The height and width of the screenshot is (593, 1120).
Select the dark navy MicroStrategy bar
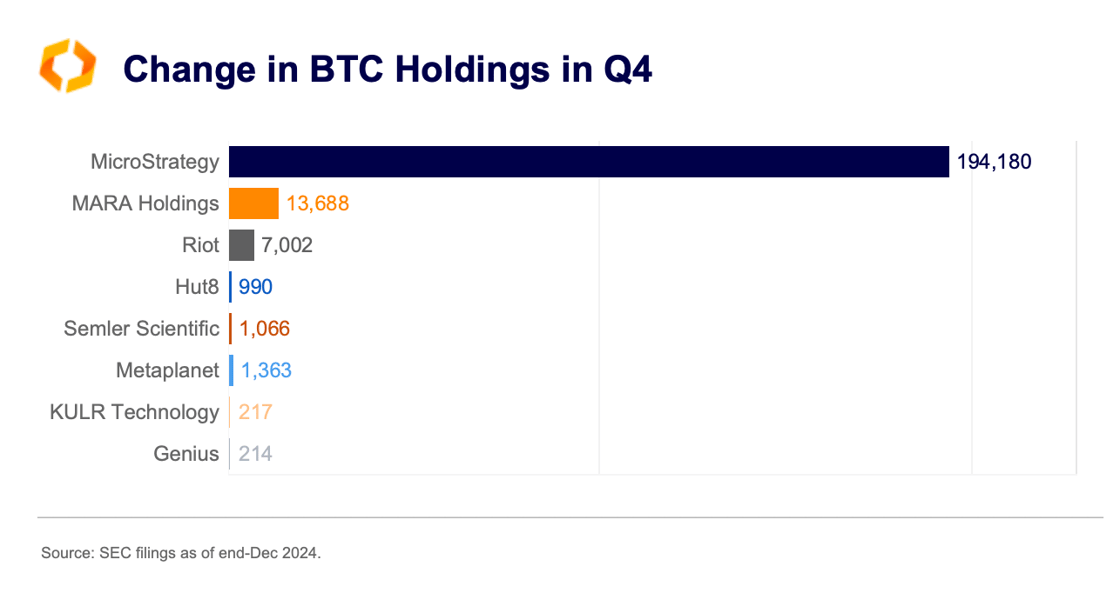[588, 161]
